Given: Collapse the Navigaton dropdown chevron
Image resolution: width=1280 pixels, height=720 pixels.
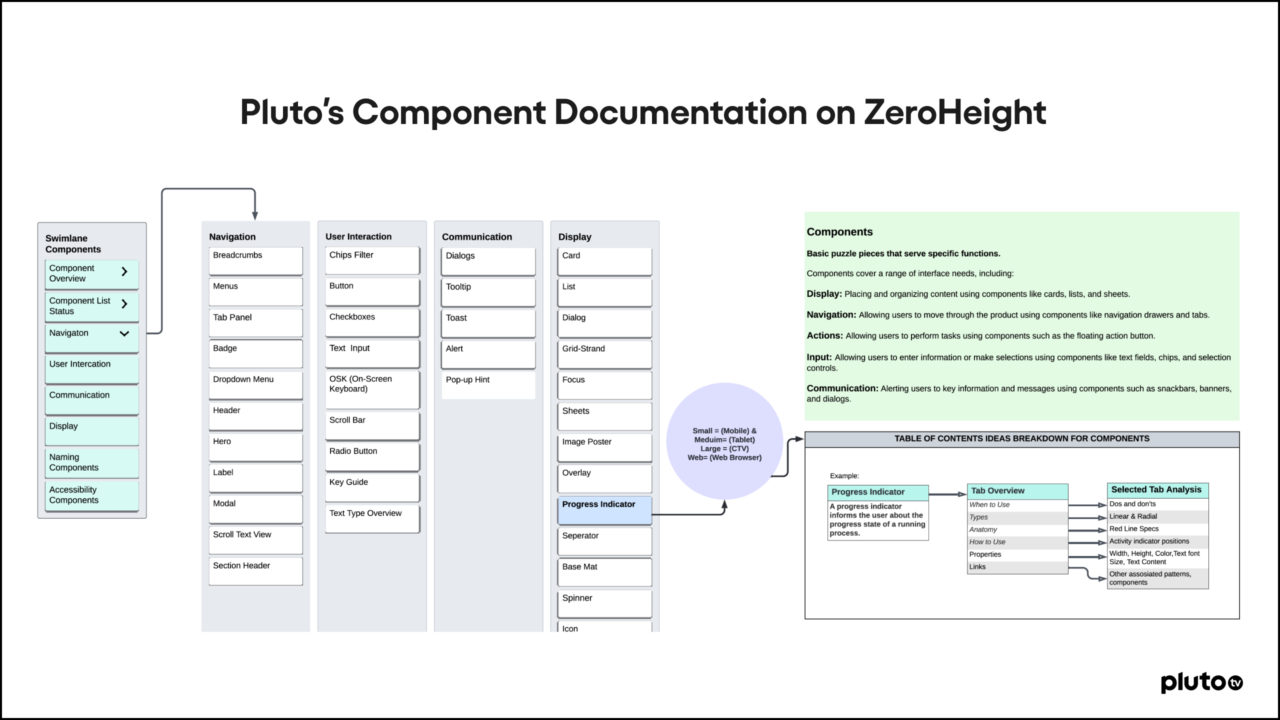Looking at the screenshot, I should [124, 334].
